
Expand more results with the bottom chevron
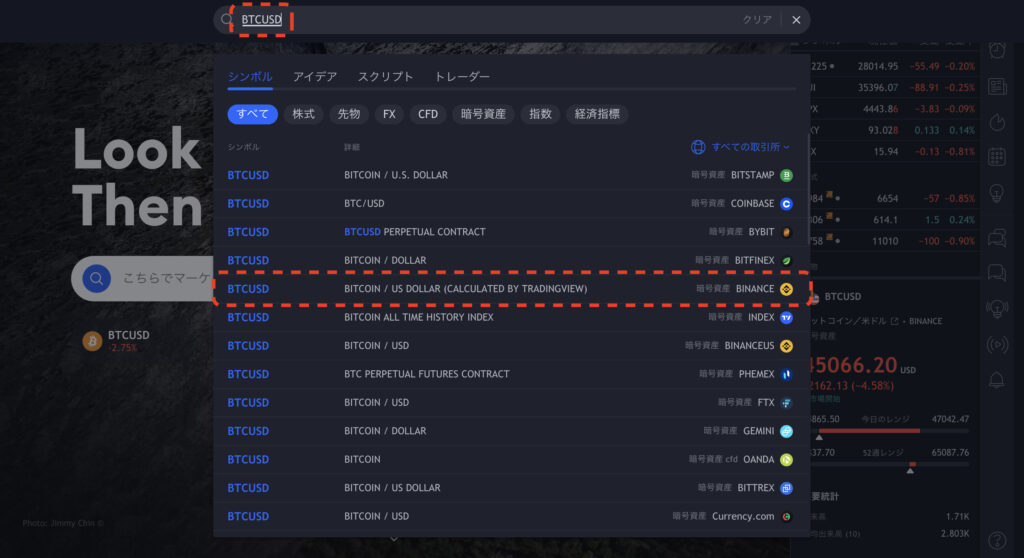pyautogui.click(x=394, y=539)
